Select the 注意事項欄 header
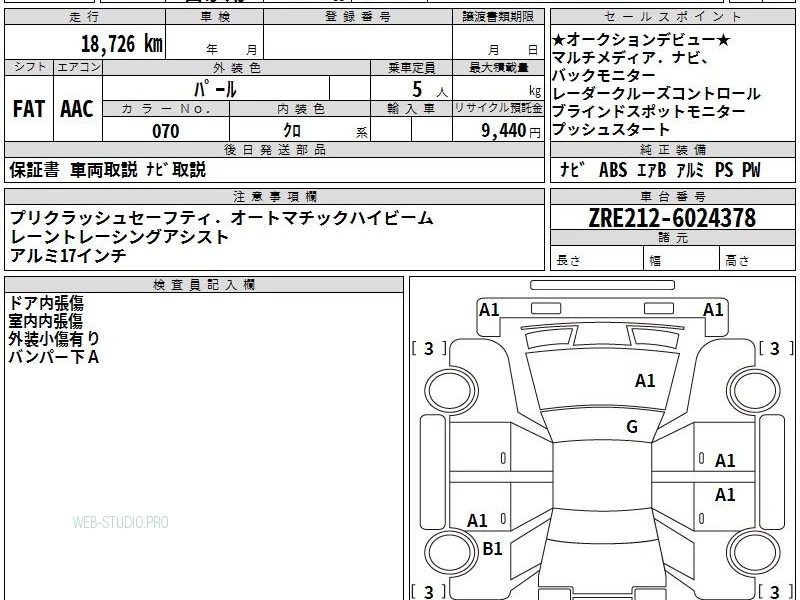This screenshot has height=600, width=800. (x=274, y=197)
